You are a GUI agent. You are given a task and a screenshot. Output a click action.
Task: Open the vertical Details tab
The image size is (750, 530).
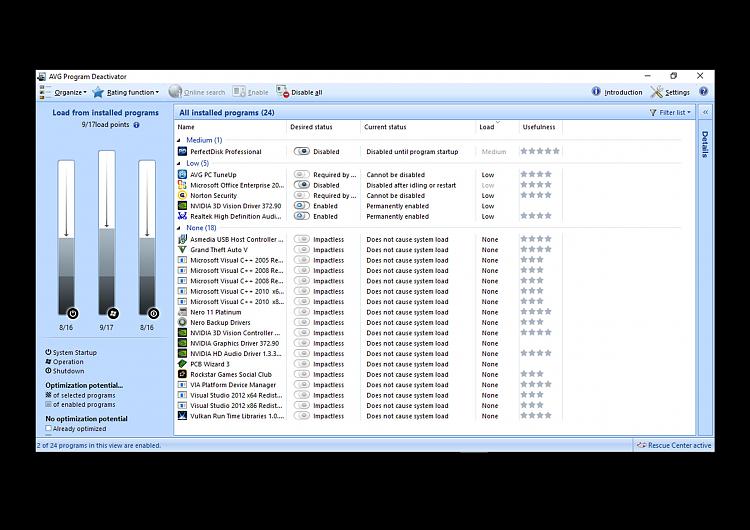pos(705,144)
